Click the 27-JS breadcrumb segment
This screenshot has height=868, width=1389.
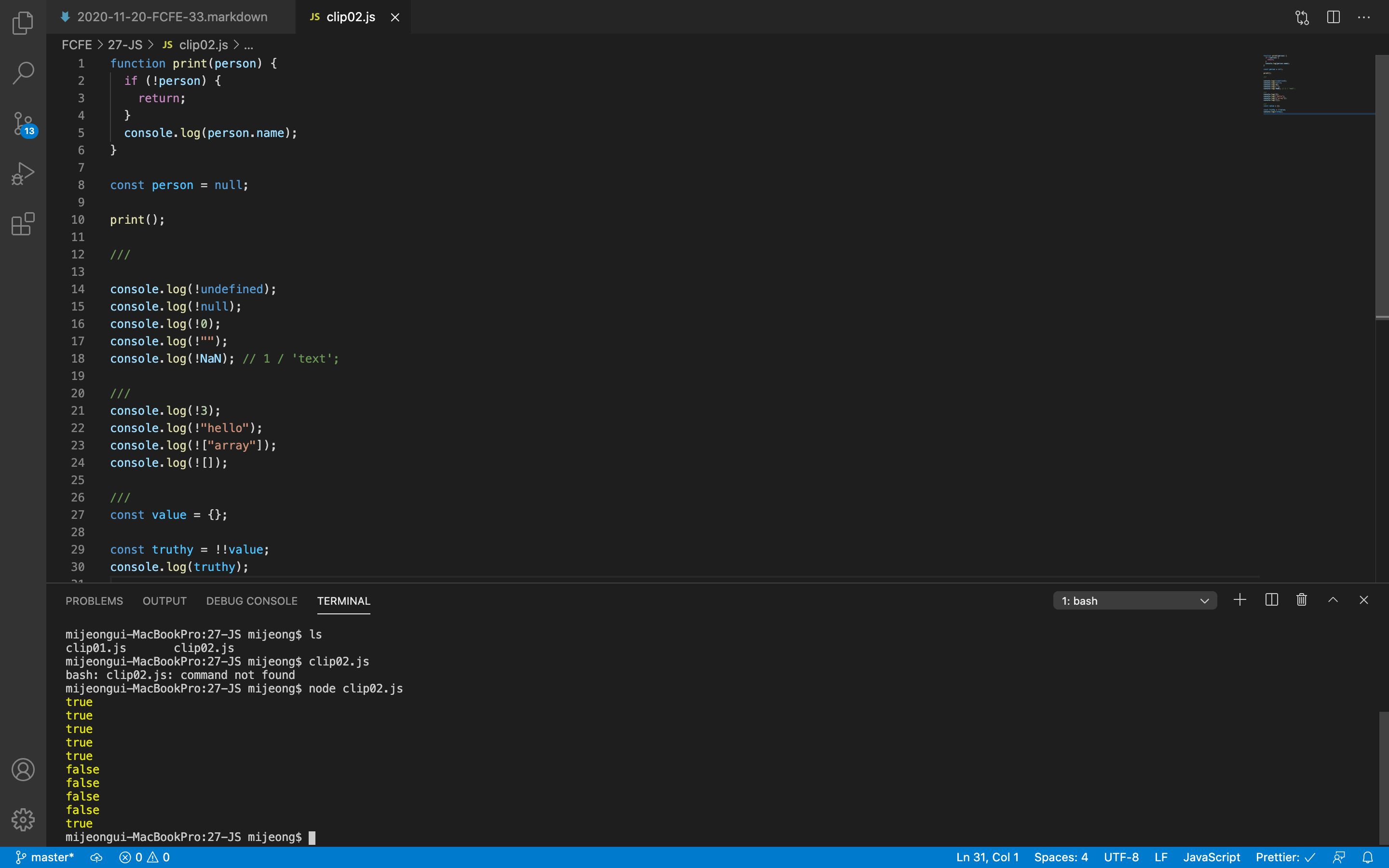125,45
